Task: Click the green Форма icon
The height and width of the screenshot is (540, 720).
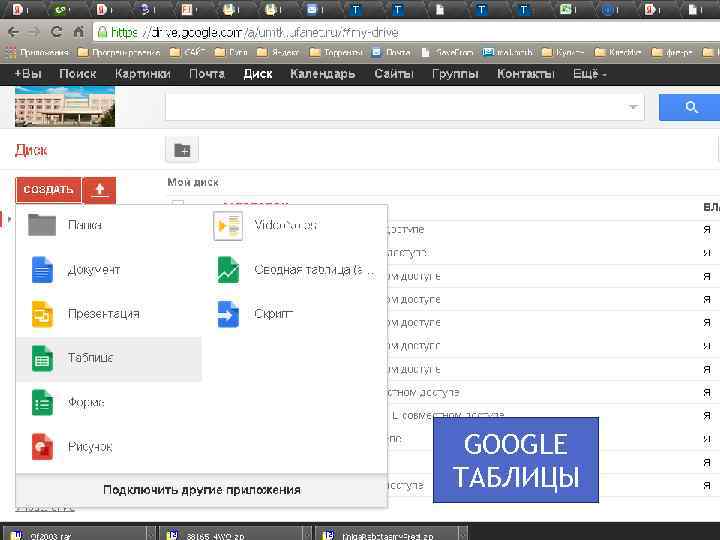Action: (x=42, y=403)
